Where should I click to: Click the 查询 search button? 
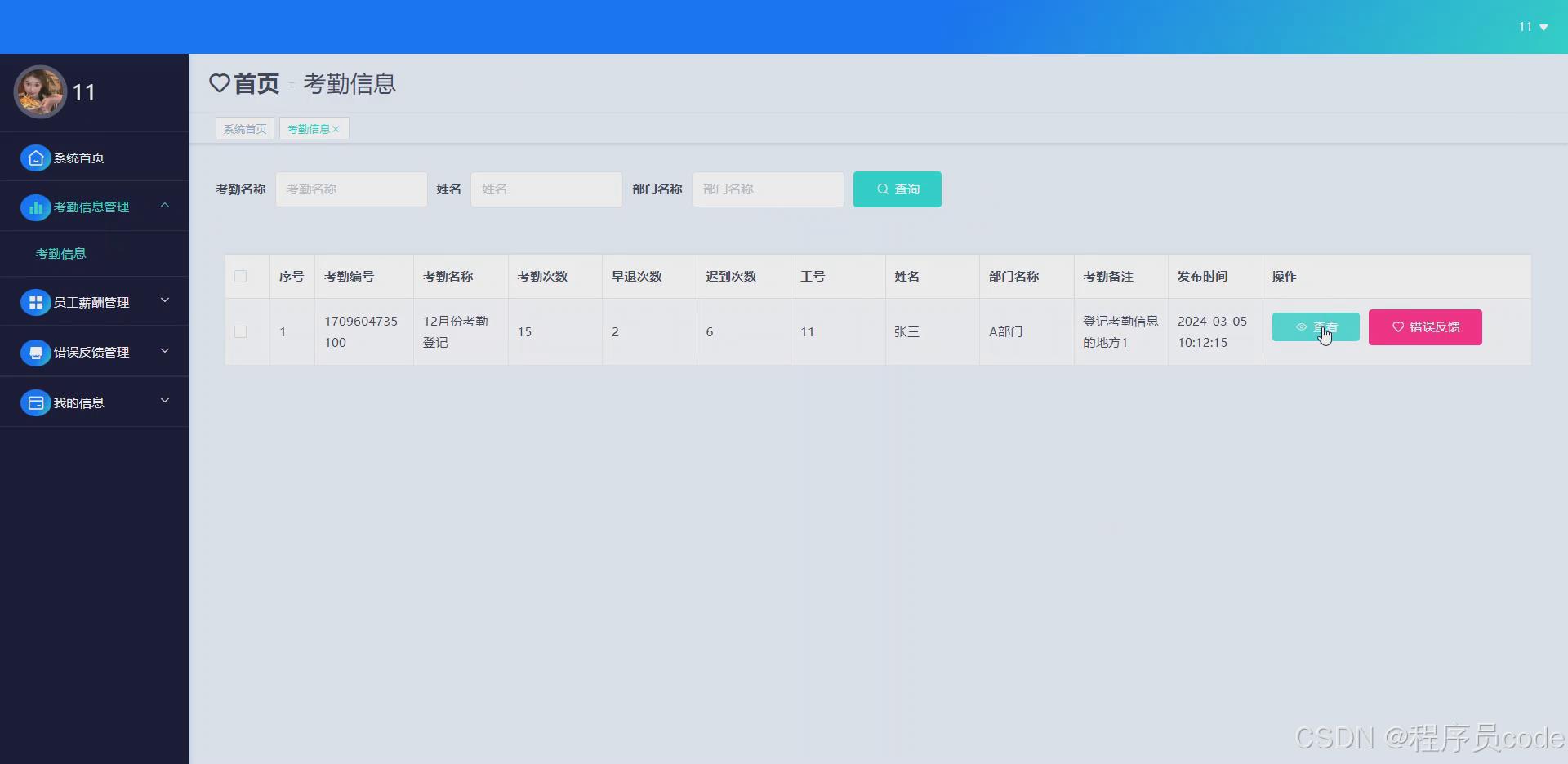click(x=898, y=189)
